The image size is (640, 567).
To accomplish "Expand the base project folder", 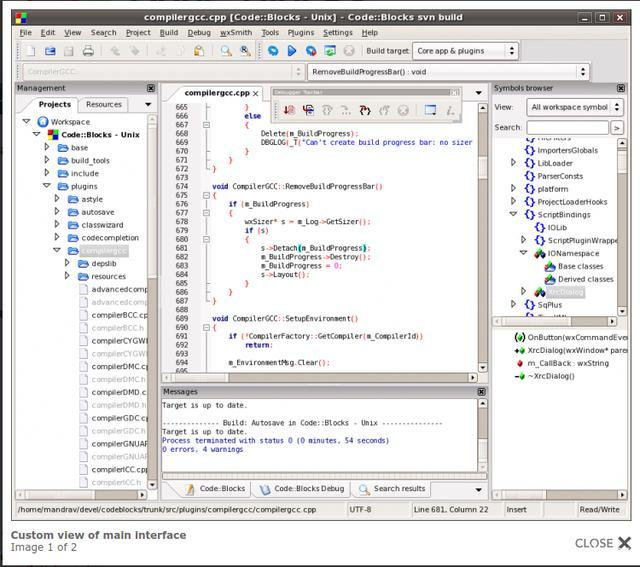I will tap(47, 147).
